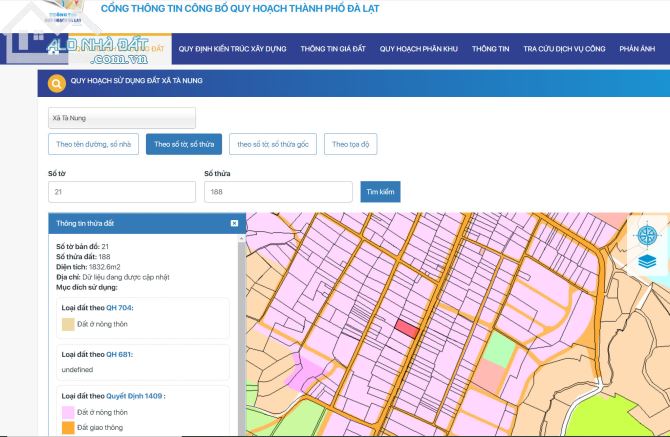Open the Quy hoạch phân khu menu
This screenshot has height=437, width=670.
(x=419, y=49)
